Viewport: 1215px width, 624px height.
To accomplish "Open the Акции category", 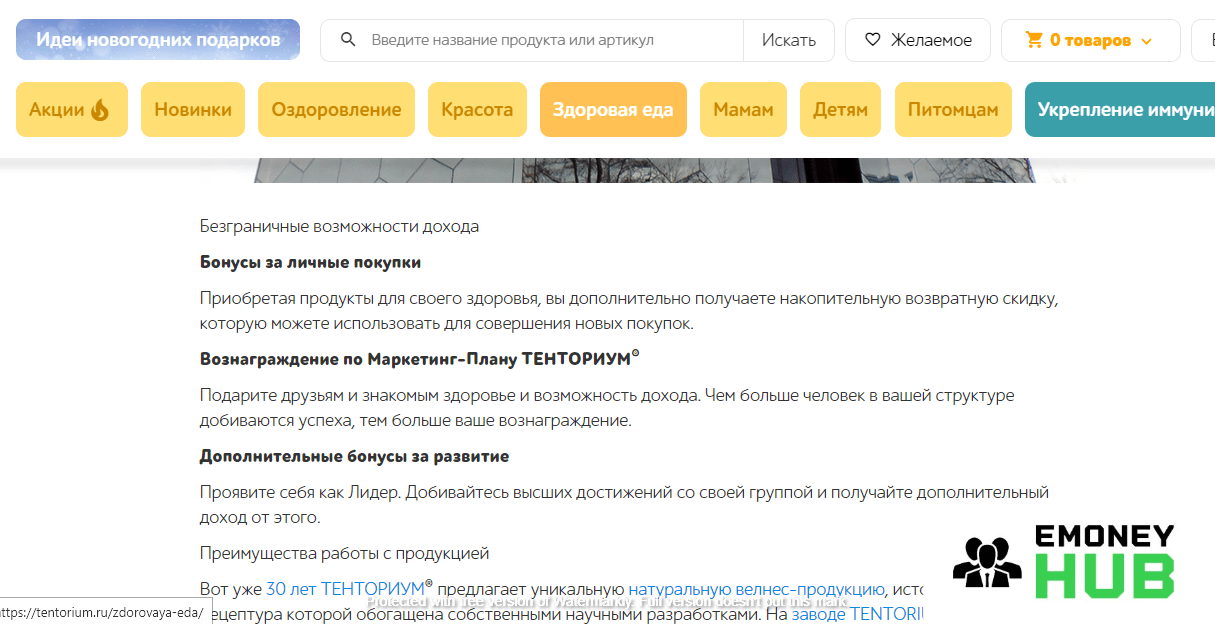I will (72, 110).
